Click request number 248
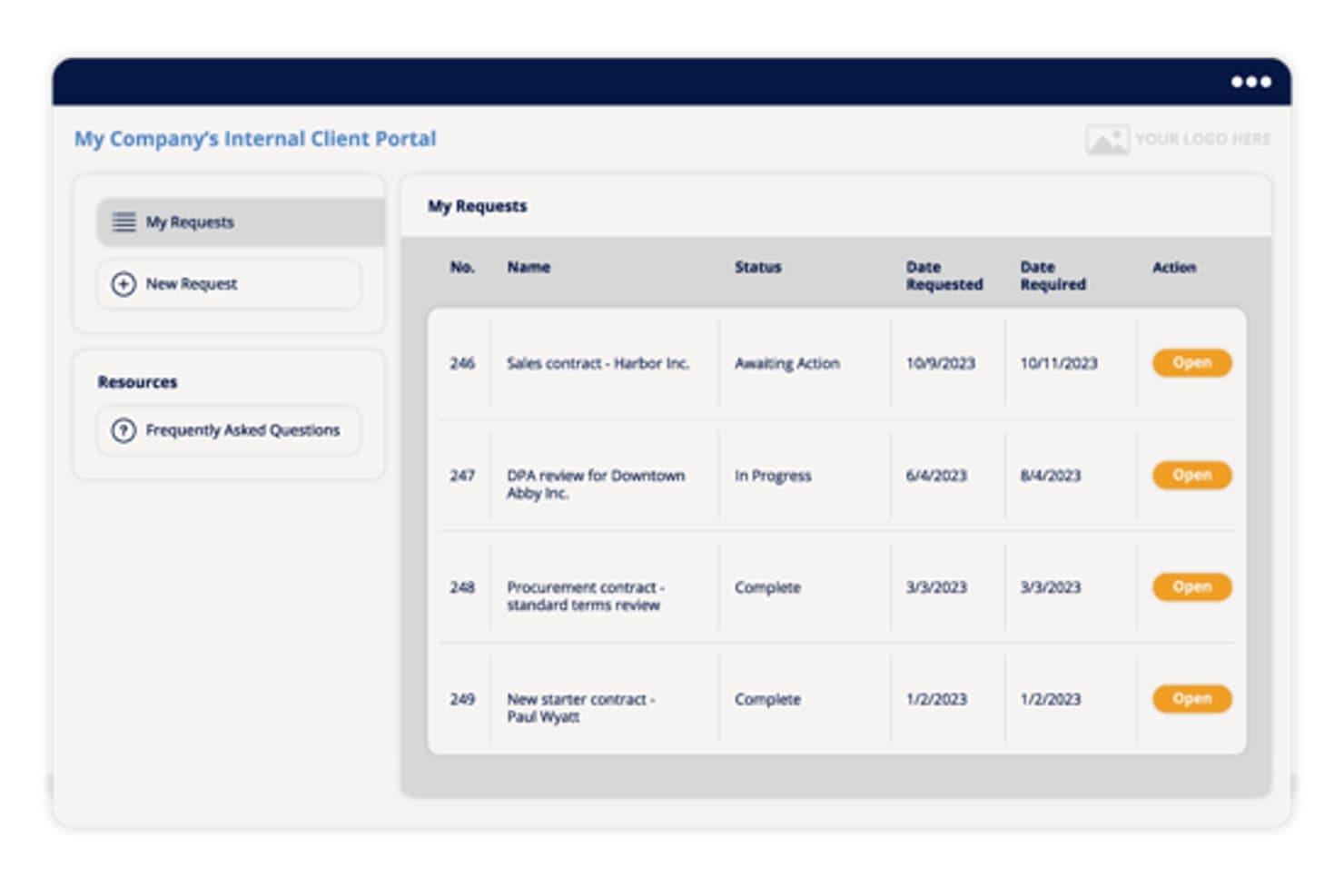The width and height of the screenshot is (1344, 896). 462,587
